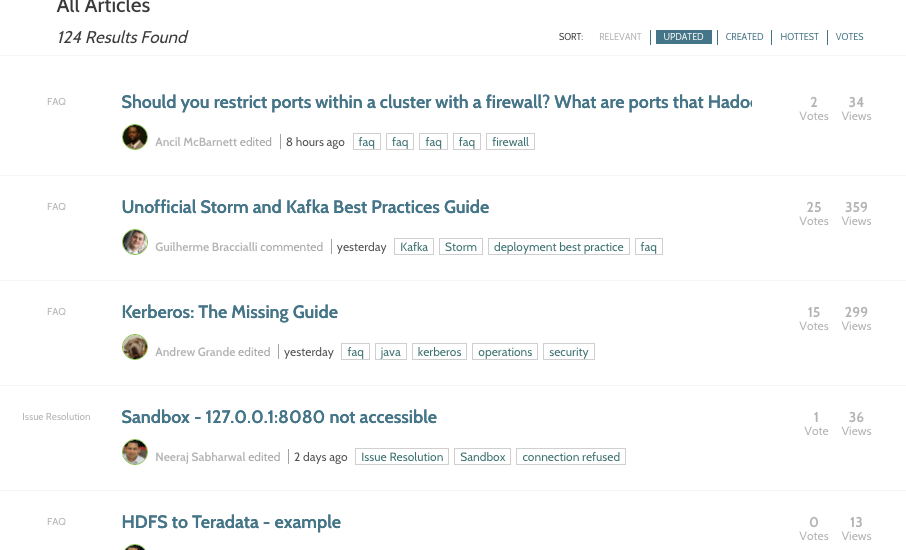Open Neeraj Sabharwal's profile name link
The width and height of the screenshot is (906, 550).
[x=201, y=457]
